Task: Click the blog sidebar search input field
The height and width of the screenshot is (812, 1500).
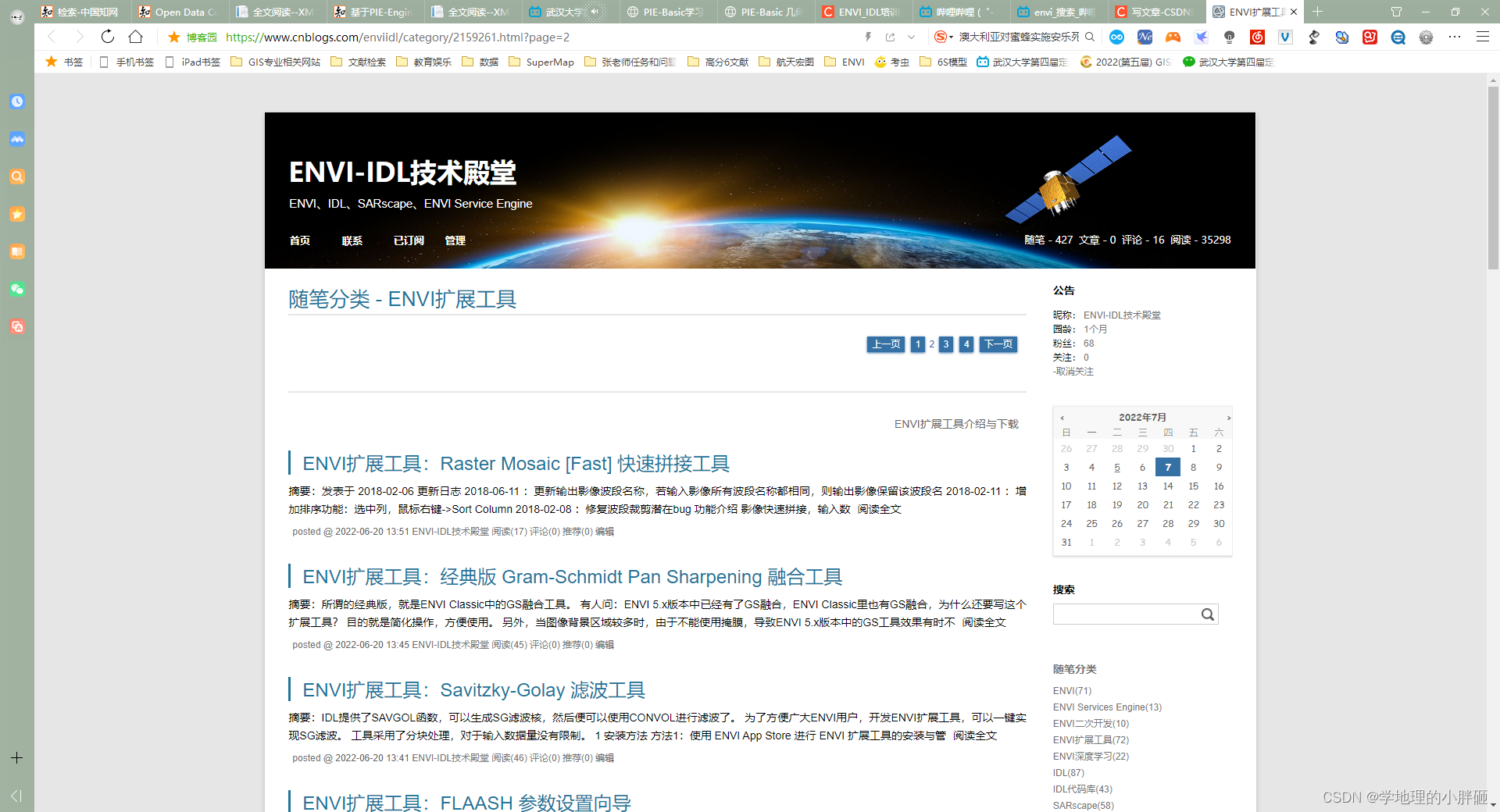Action: [1126, 614]
